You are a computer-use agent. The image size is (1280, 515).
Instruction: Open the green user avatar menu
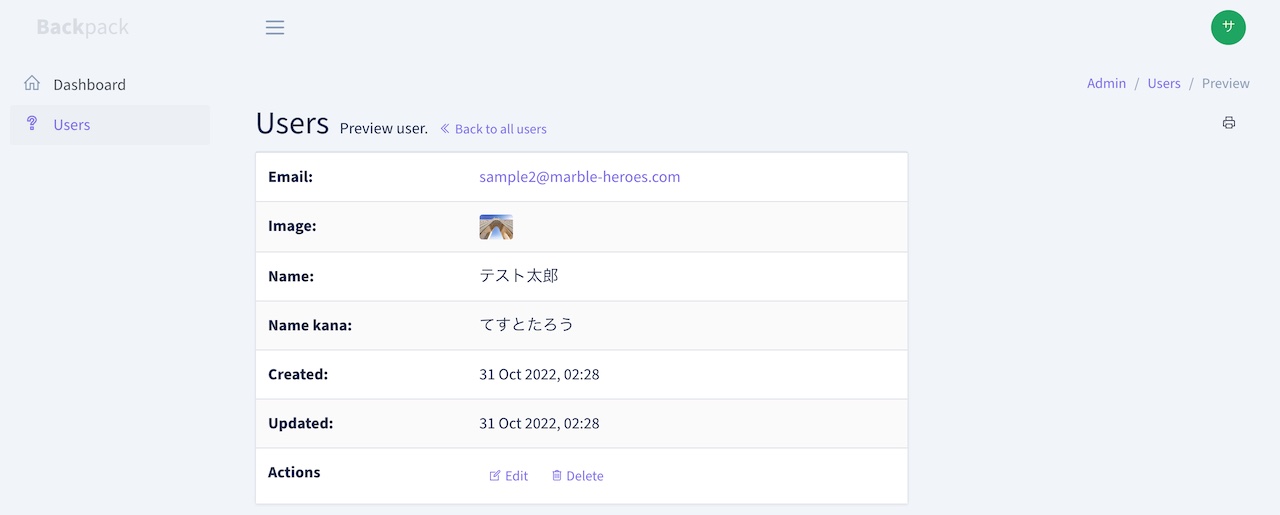[x=1228, y=28]
